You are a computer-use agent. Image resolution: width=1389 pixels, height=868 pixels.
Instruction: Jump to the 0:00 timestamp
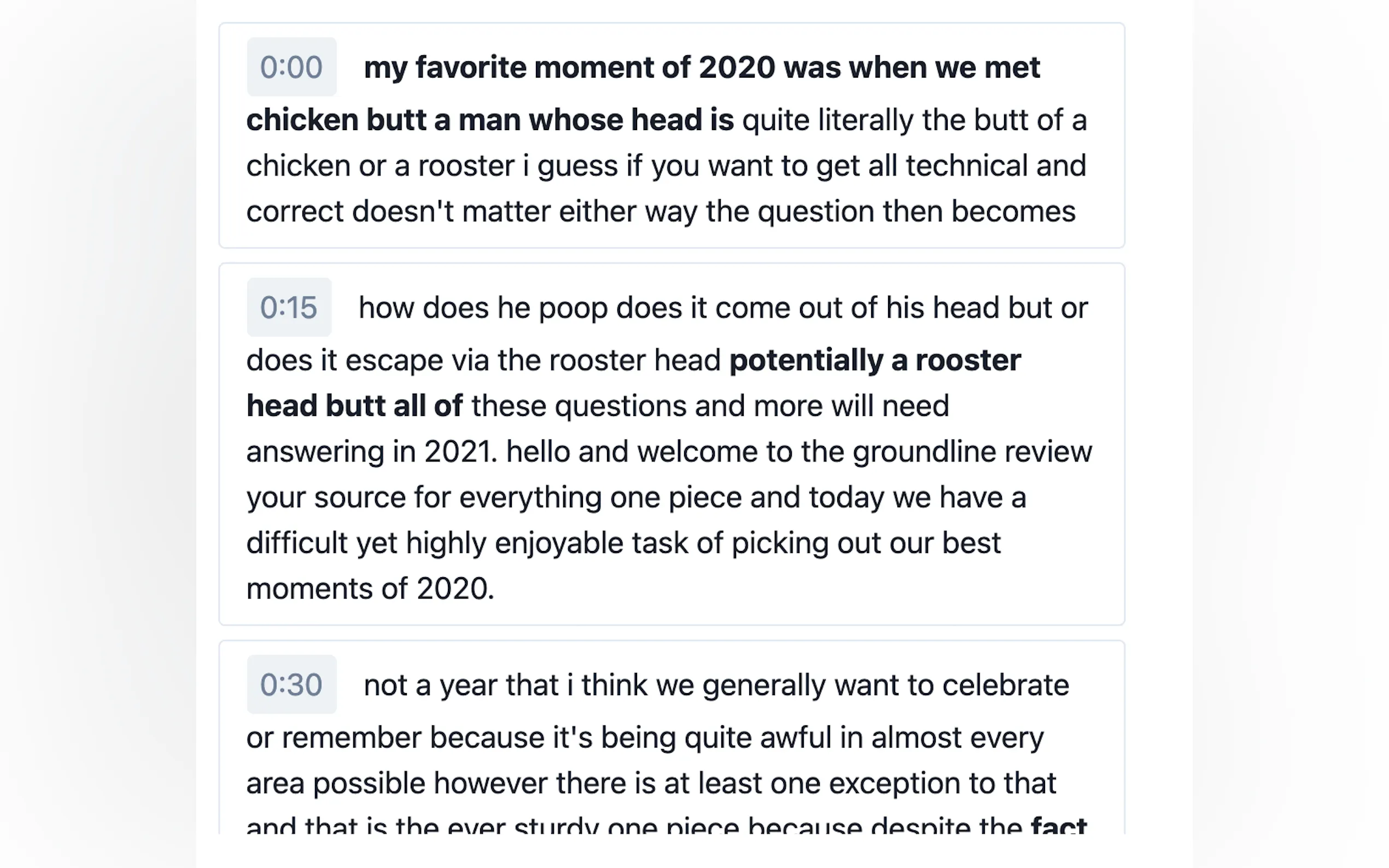291,67
